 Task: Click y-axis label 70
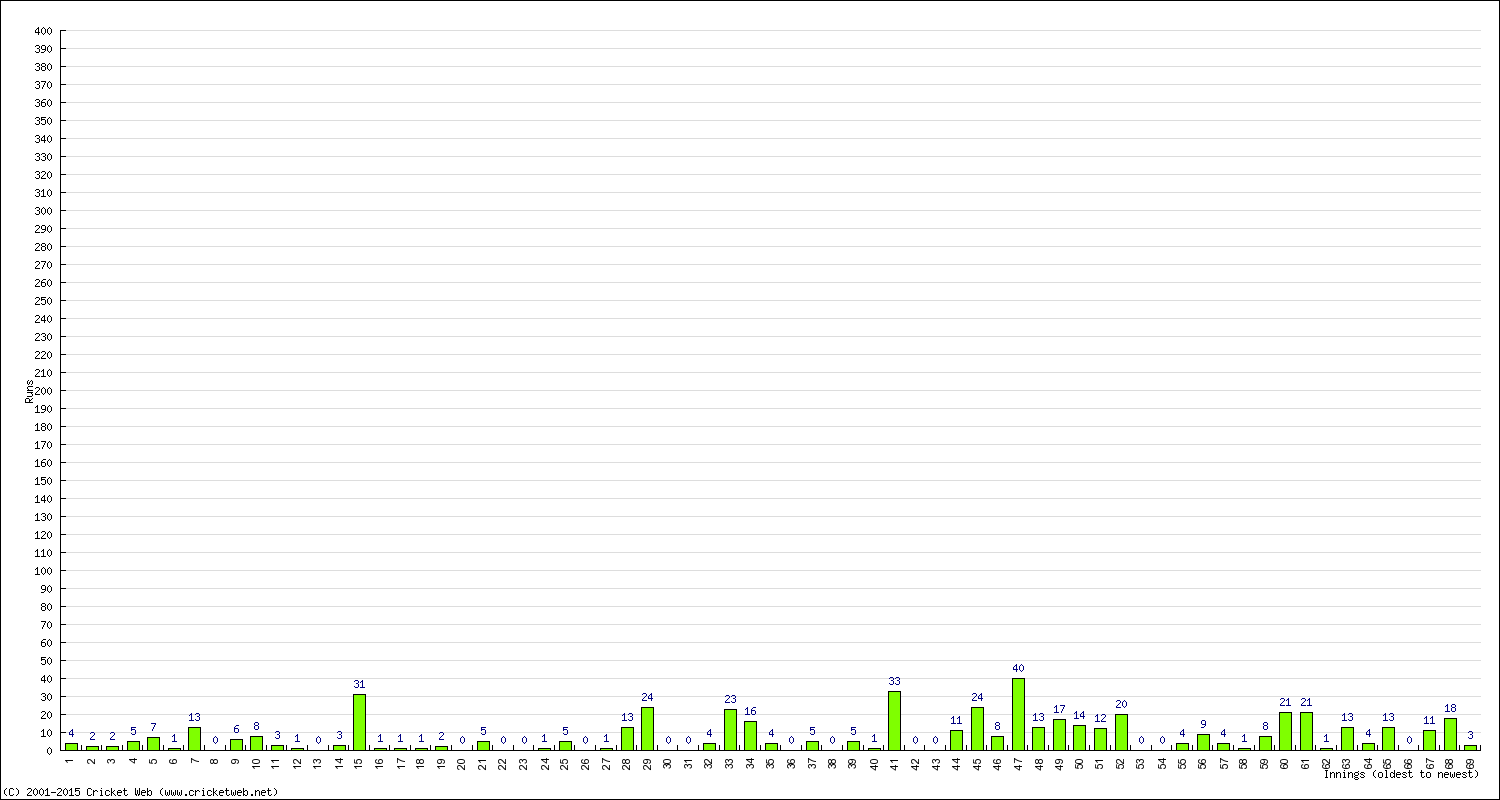click(x=45, y=625)
